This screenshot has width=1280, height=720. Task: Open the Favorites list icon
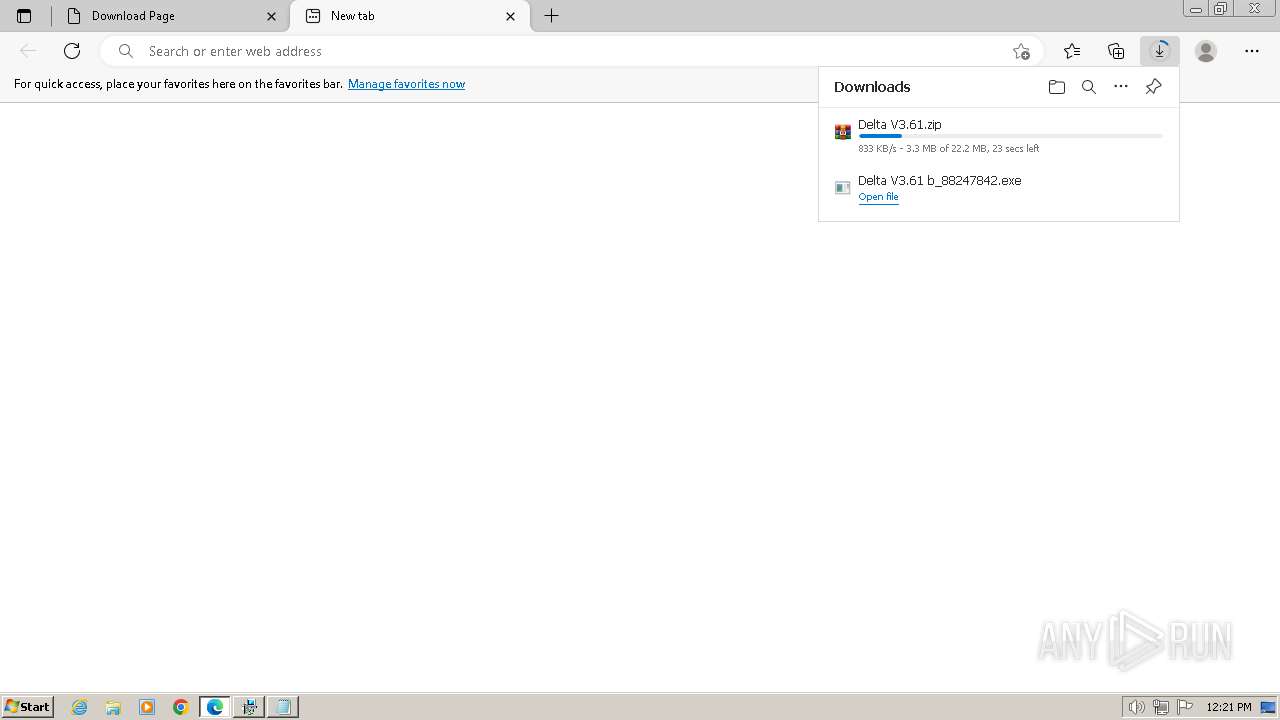pyautogui.click(x=1072, y=51)
